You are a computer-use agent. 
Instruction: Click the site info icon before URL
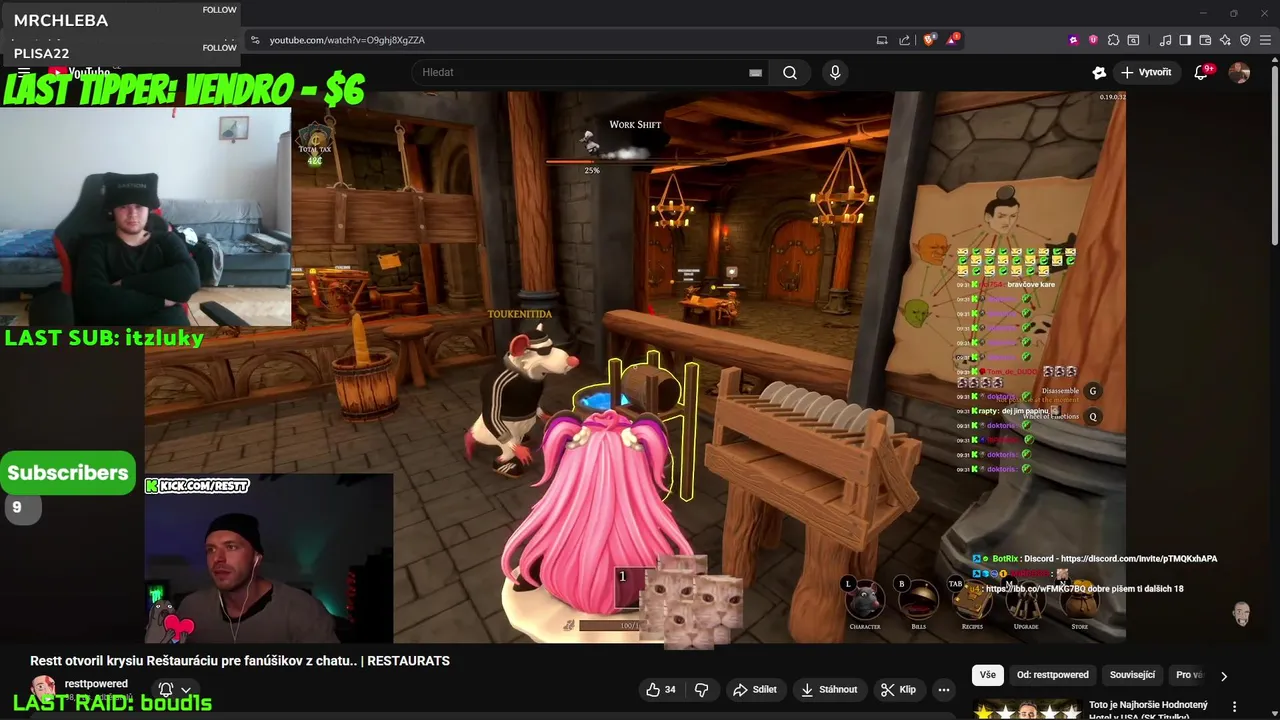[255, 40]
